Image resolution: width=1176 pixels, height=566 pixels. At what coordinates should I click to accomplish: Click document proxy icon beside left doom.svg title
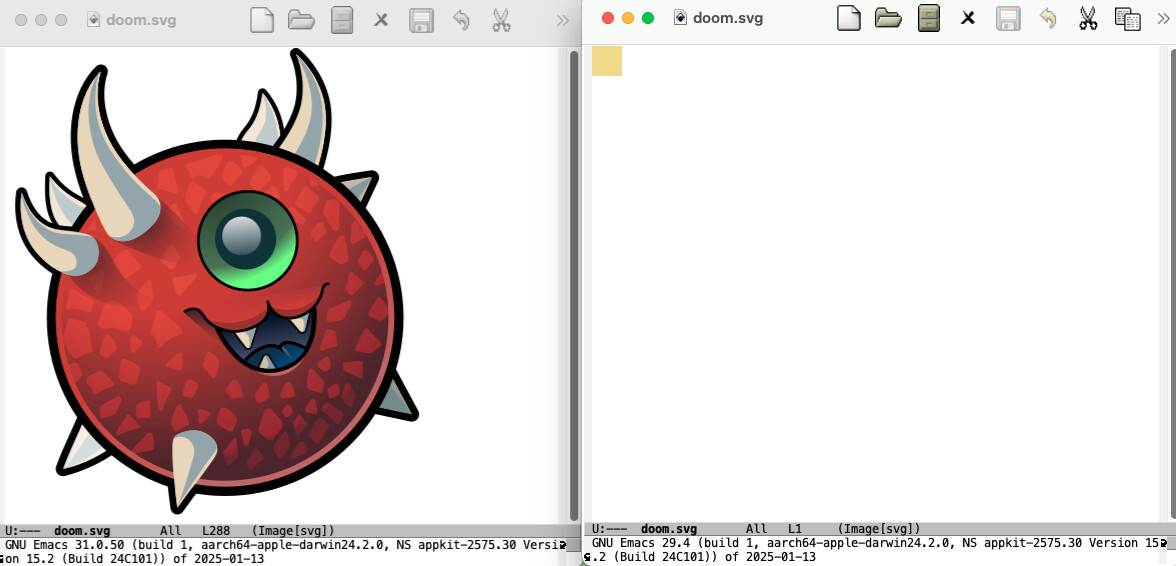pos(94,20)
